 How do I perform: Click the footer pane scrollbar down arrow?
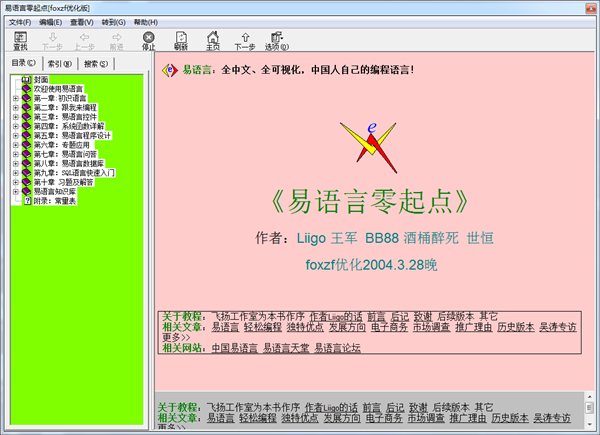pos(590,425)
